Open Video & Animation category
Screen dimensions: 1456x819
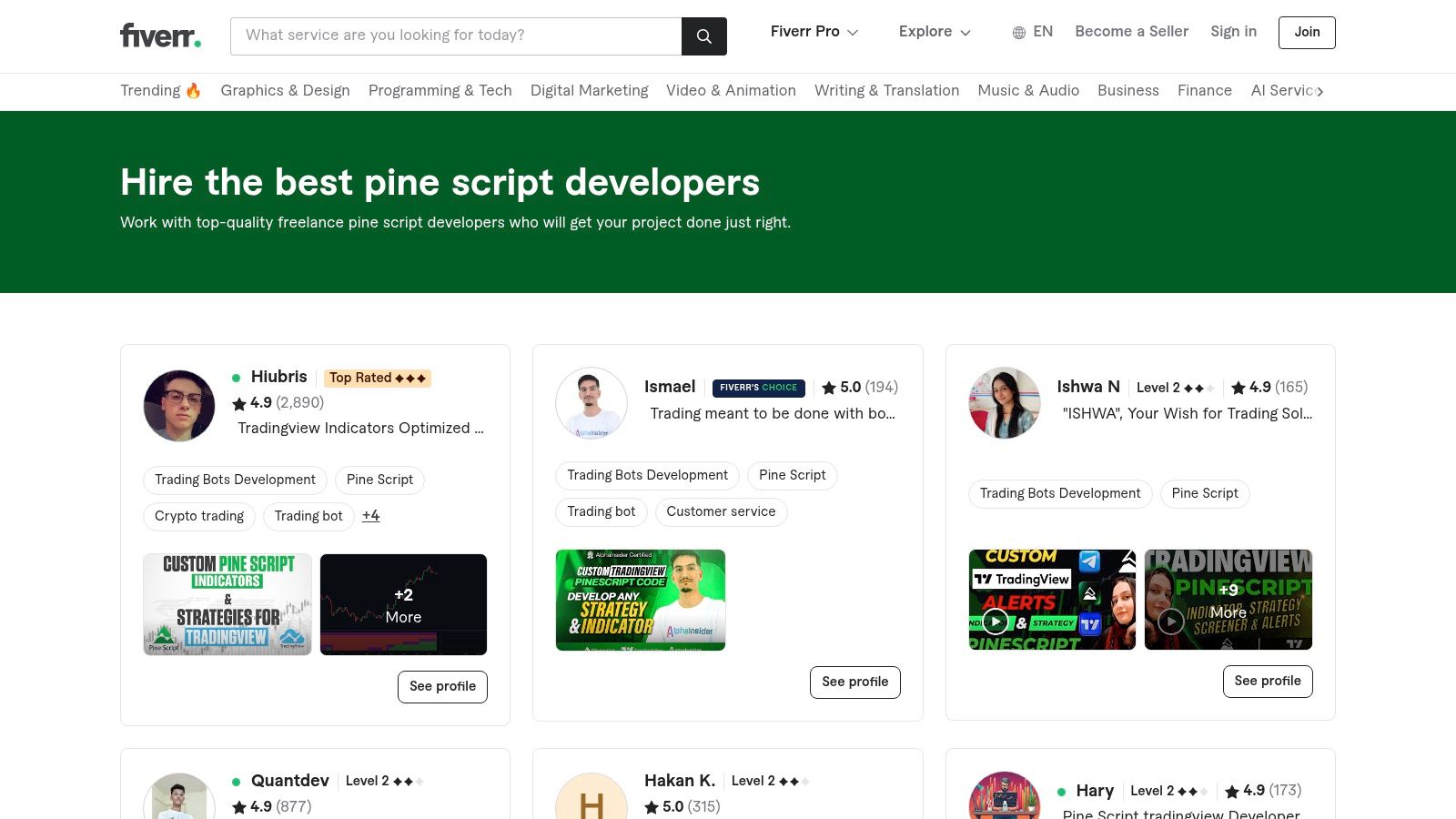[731, 90]
